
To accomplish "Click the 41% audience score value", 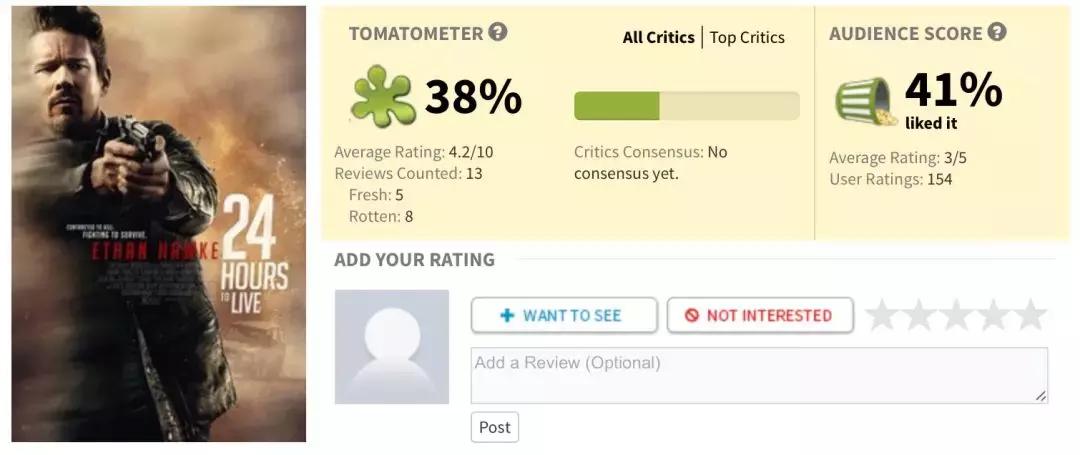I will click(953, 90).
